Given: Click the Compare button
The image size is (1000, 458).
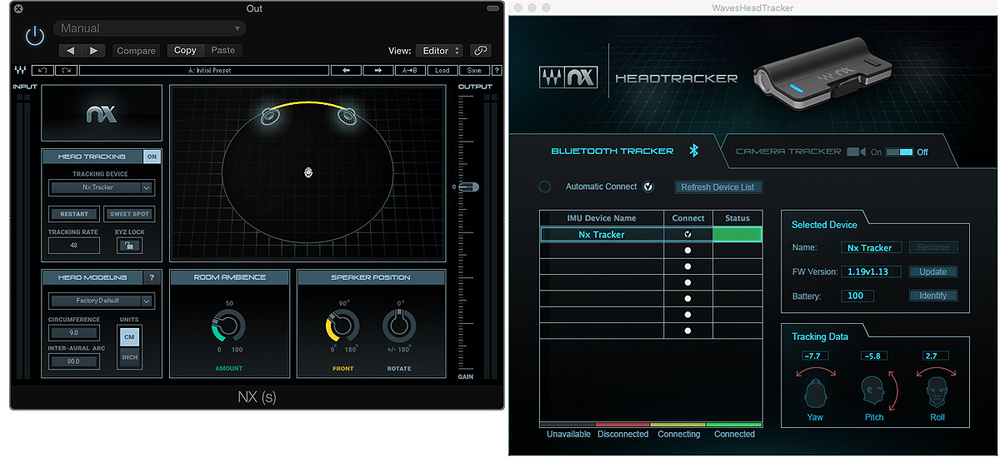Looking at the screenshot, I should [x=136, y=50].
